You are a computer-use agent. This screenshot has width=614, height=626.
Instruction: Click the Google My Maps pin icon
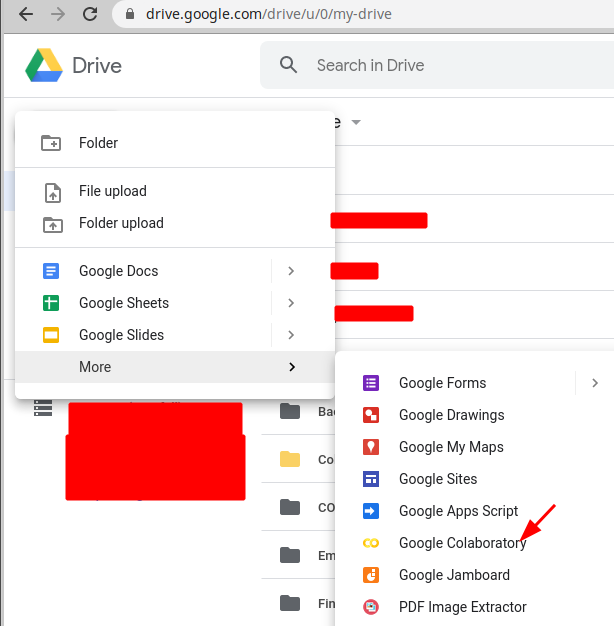coord(371,447)
